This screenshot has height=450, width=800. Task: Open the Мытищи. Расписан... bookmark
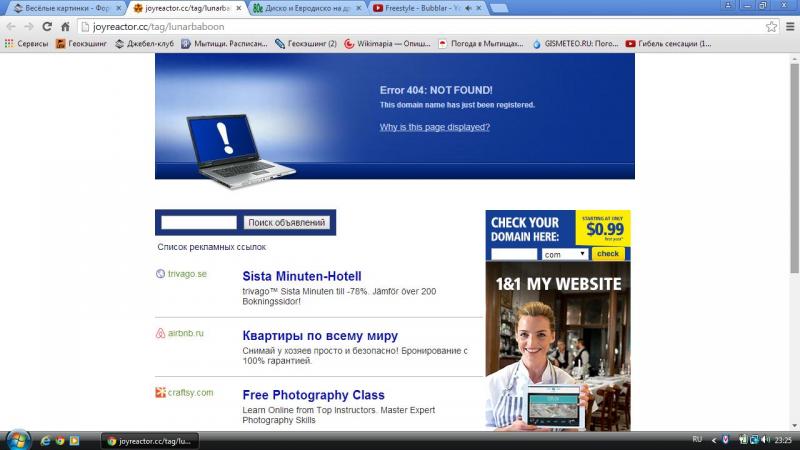(224, 44)
